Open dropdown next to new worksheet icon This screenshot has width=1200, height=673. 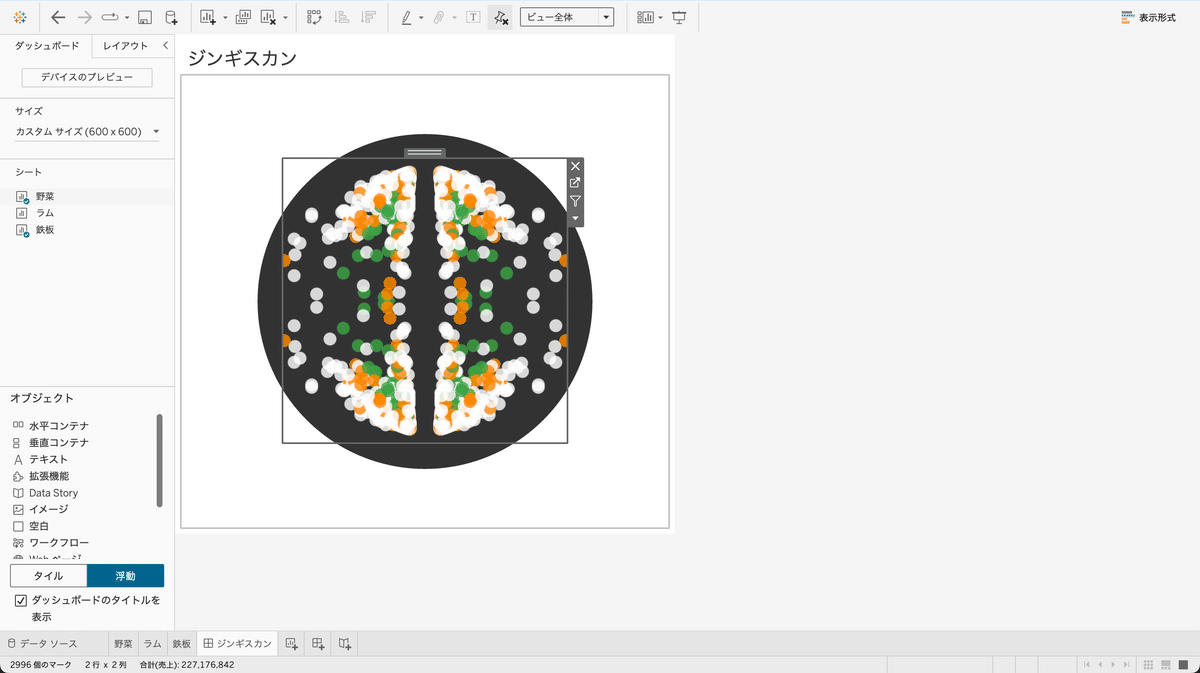click(225, 17)
